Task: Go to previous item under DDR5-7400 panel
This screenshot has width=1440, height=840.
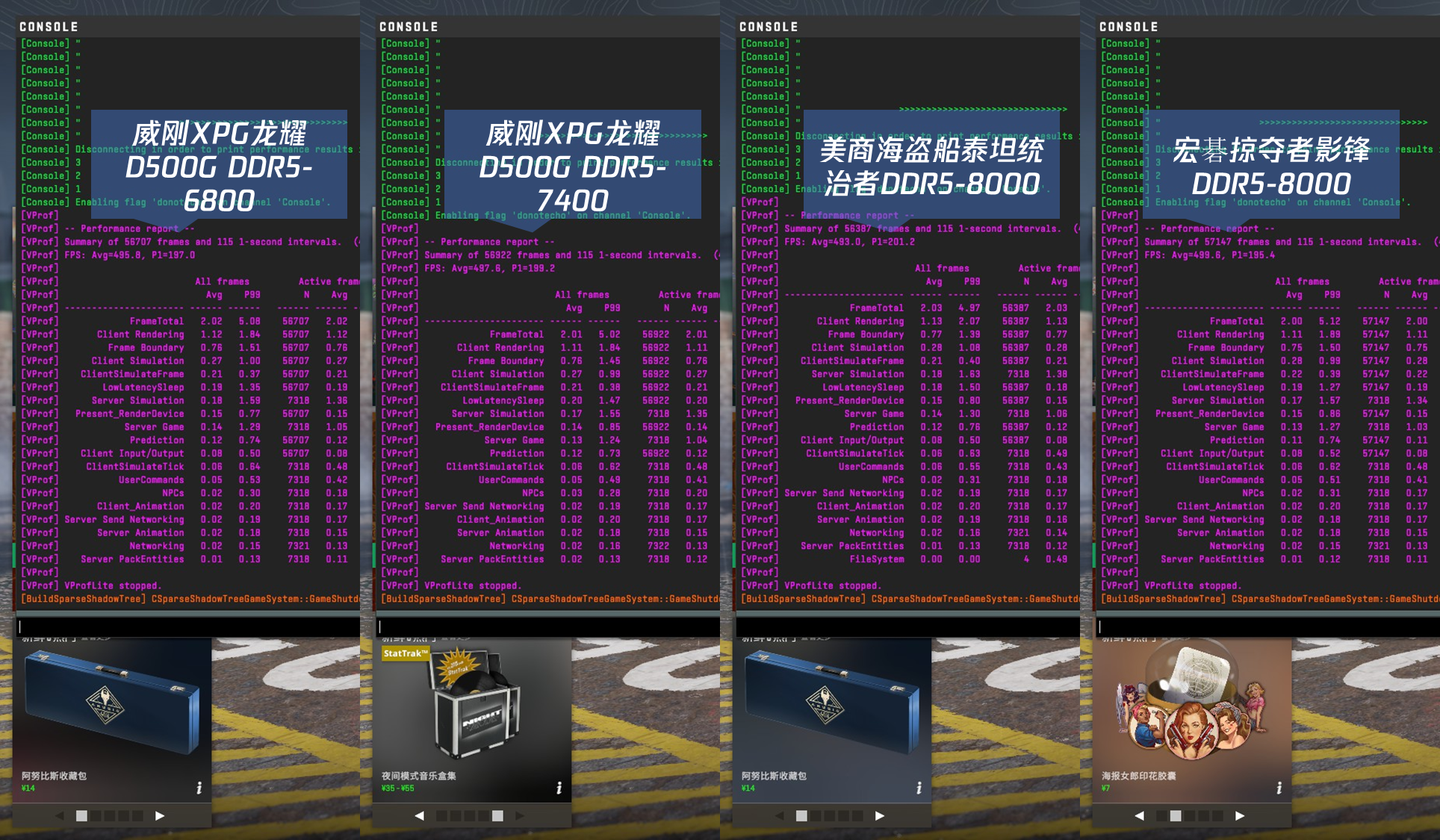Action: pos(419,815)
